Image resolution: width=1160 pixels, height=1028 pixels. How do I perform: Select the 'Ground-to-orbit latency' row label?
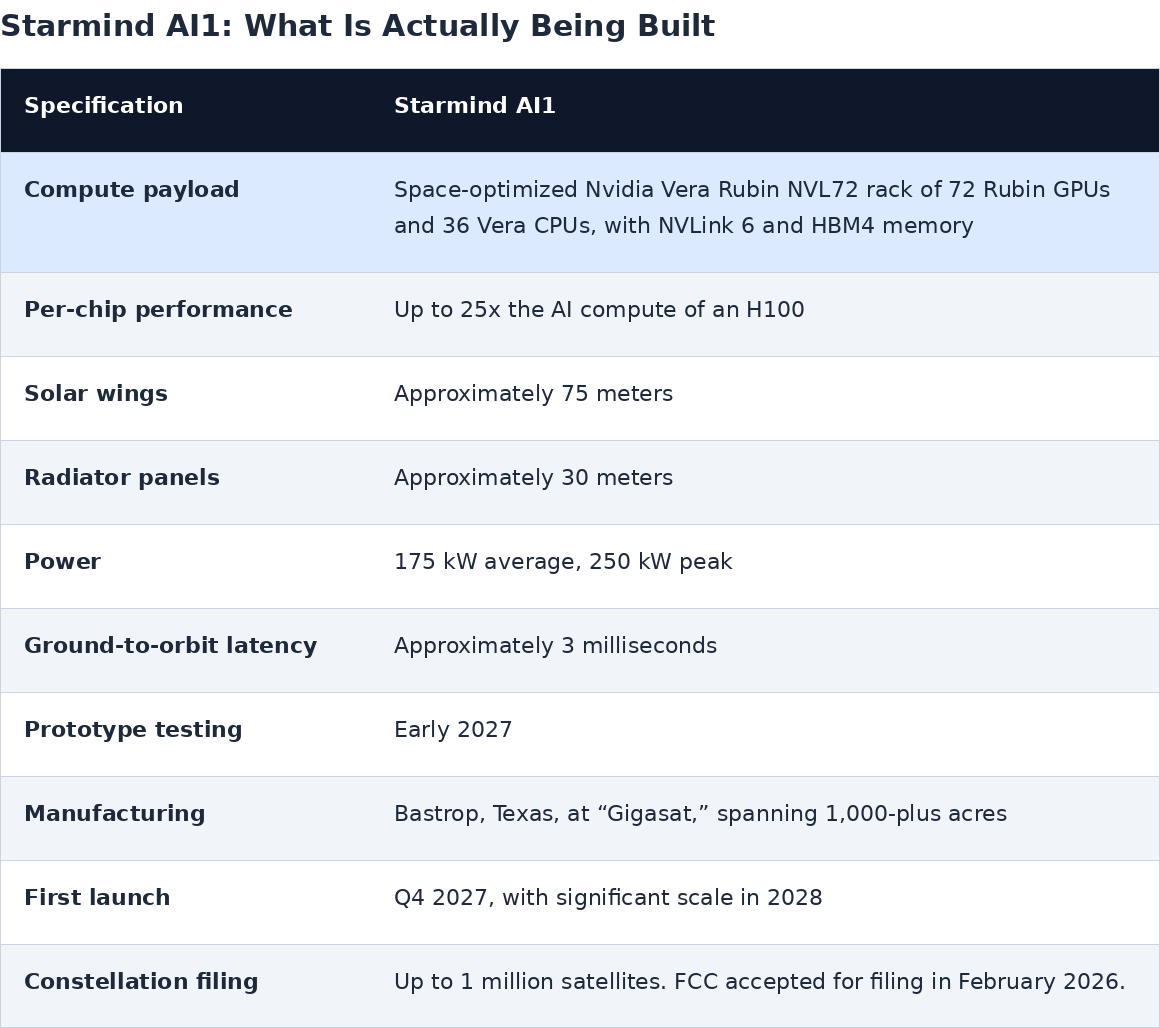pos(171,646)
